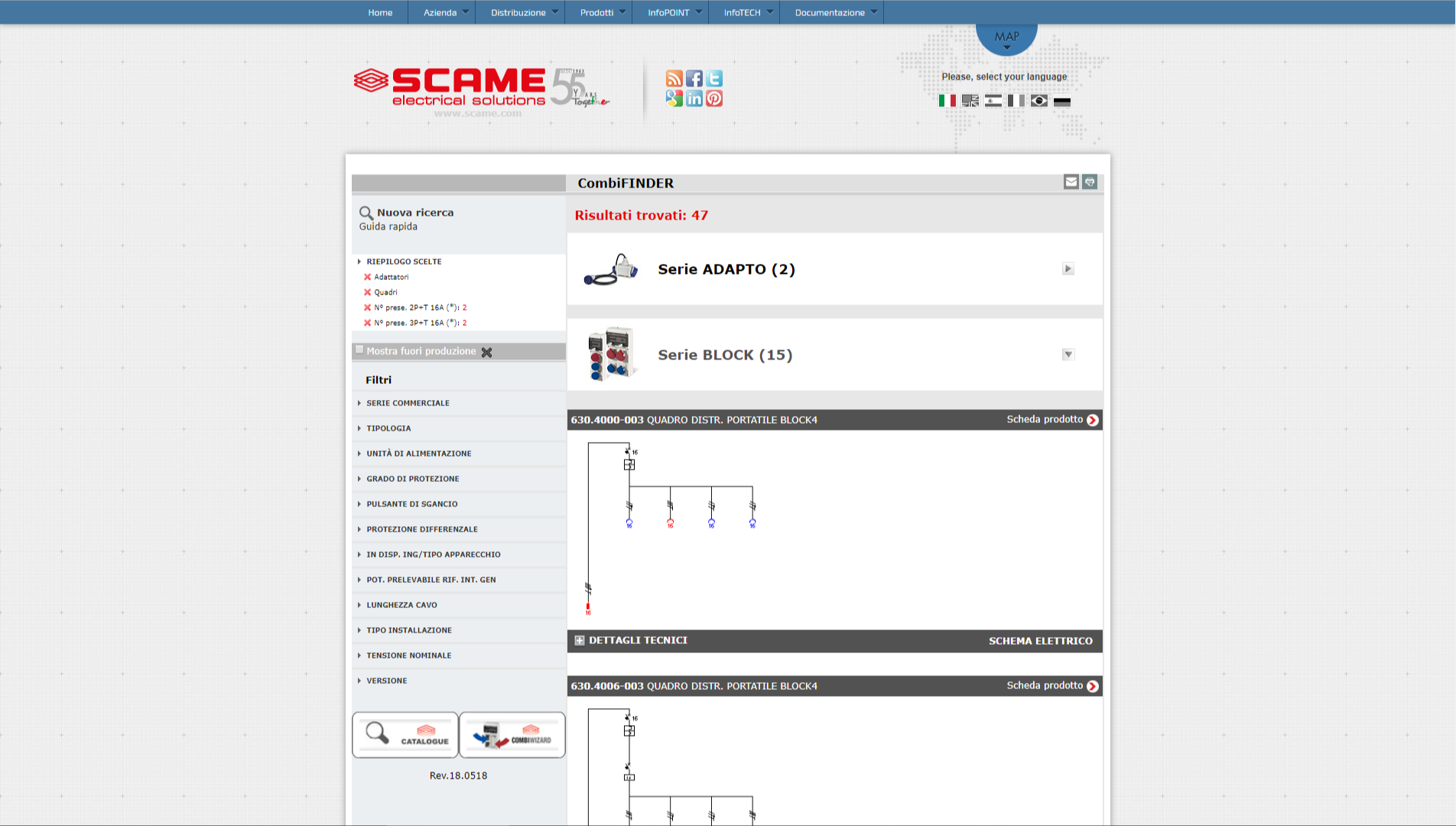1456x826 pixels.
Task: Remove the N° prese 2P+T 16A choice
Action: (x=367, y=307)
